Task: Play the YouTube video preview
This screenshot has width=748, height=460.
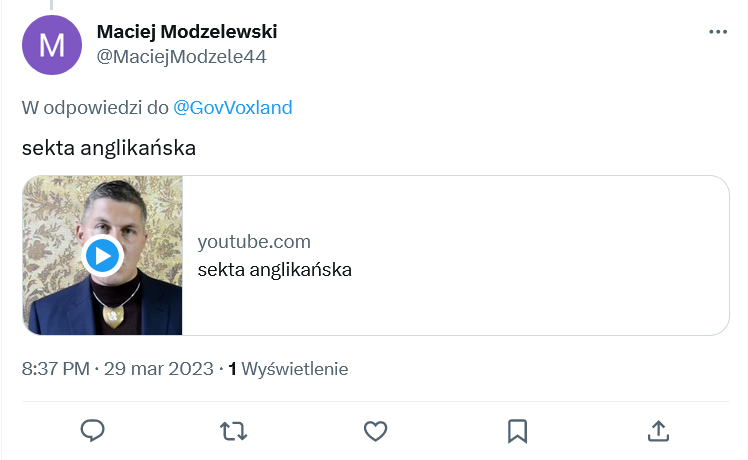Action: pos(102,256)
